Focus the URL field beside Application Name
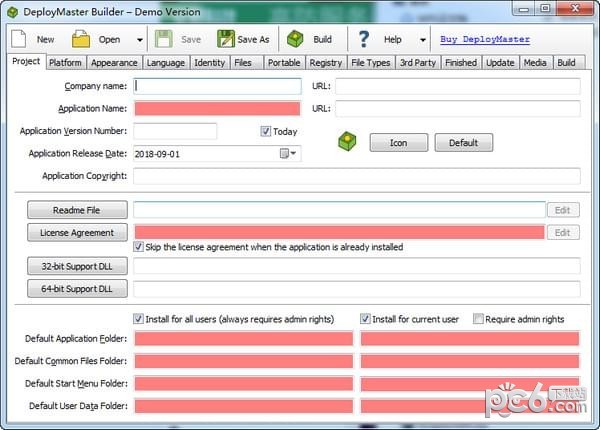Image resolution: width=600 pixels, height=430 pixels. tap(458, 109)
